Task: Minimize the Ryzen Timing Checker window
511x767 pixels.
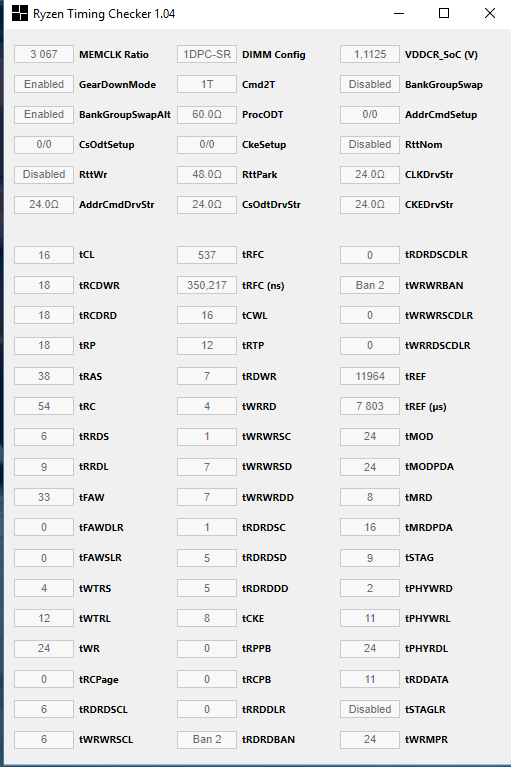Action: pos(399,14)
